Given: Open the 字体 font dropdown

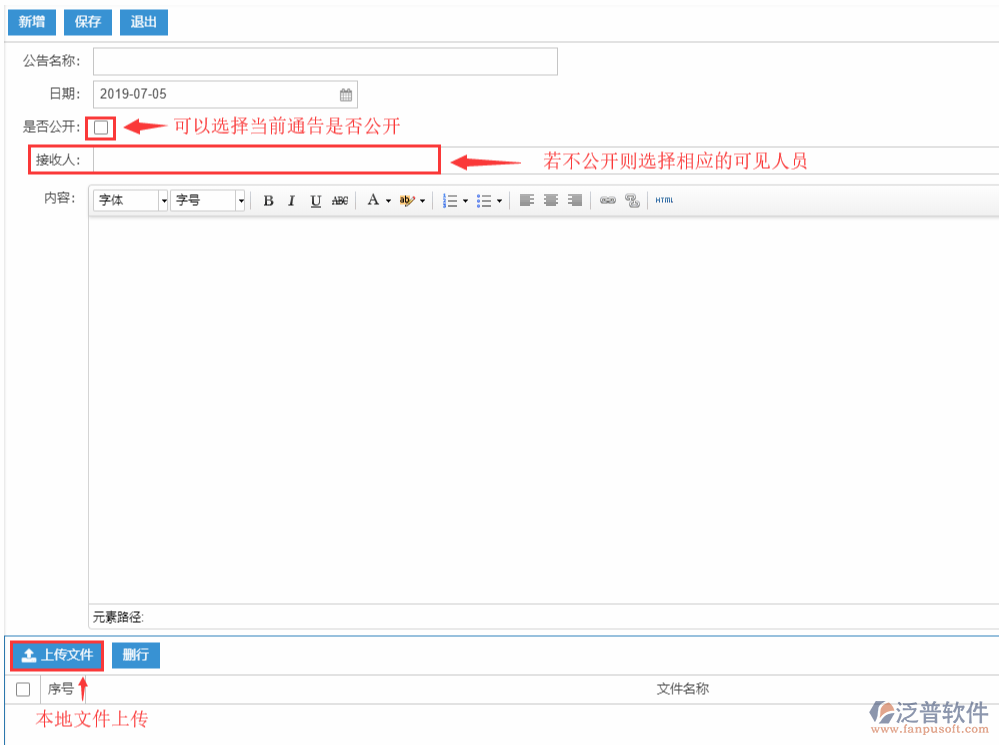Looking at the screenshot, I should 128,200.
